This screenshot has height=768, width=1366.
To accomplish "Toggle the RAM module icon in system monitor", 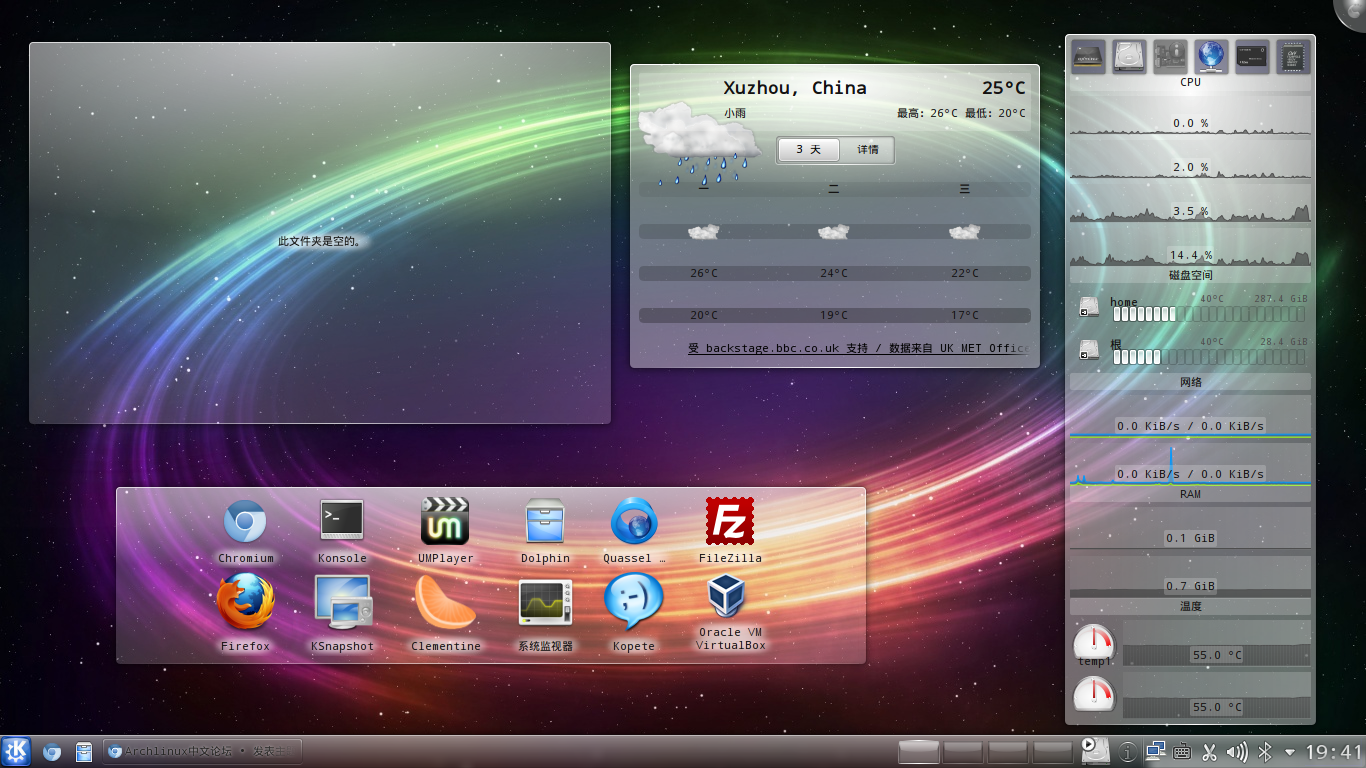I will coord(1252,56).
